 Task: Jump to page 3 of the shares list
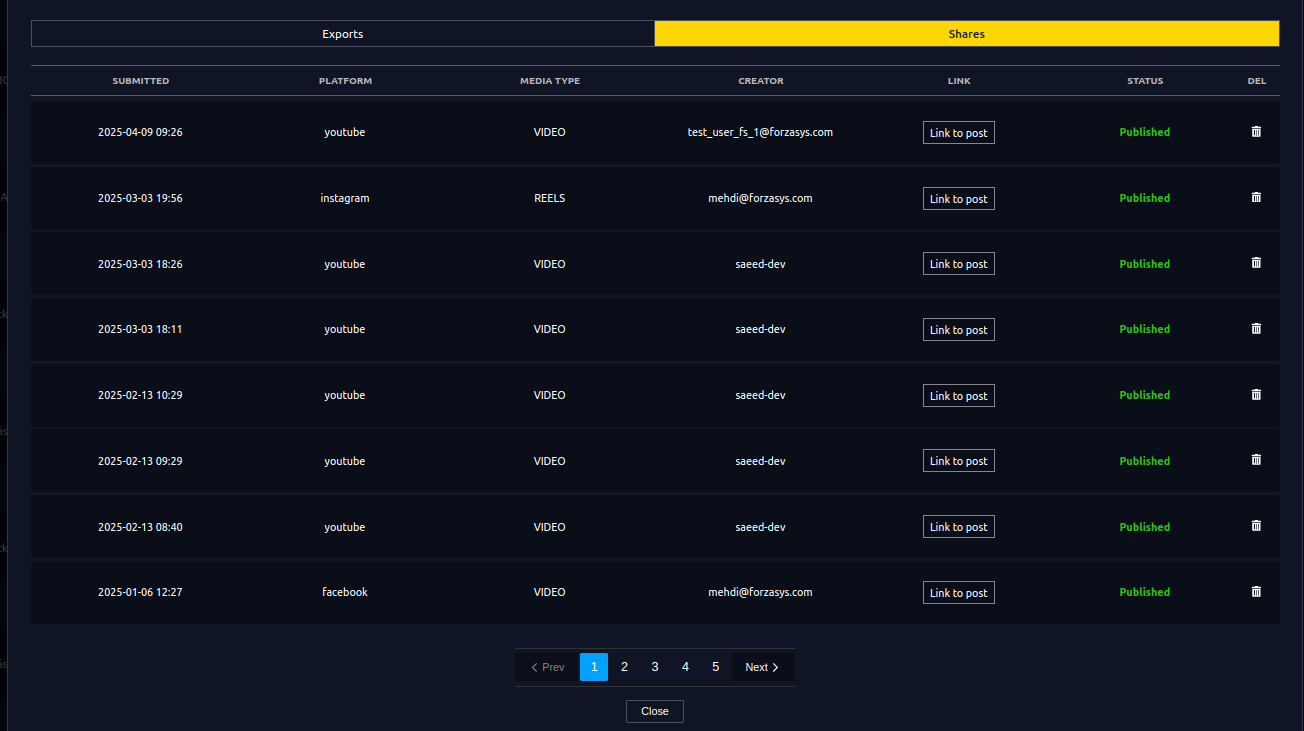tap(654, 666)
